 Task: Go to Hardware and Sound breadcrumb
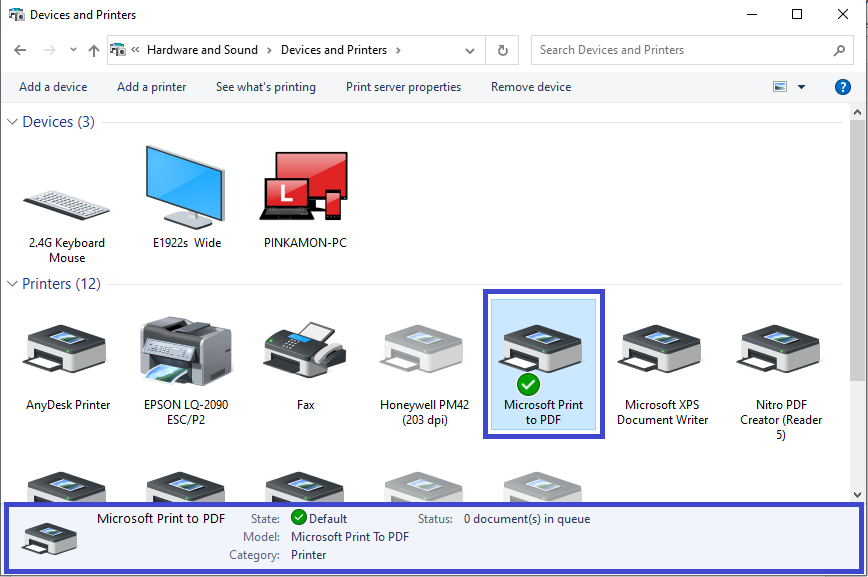click(202, 50)
